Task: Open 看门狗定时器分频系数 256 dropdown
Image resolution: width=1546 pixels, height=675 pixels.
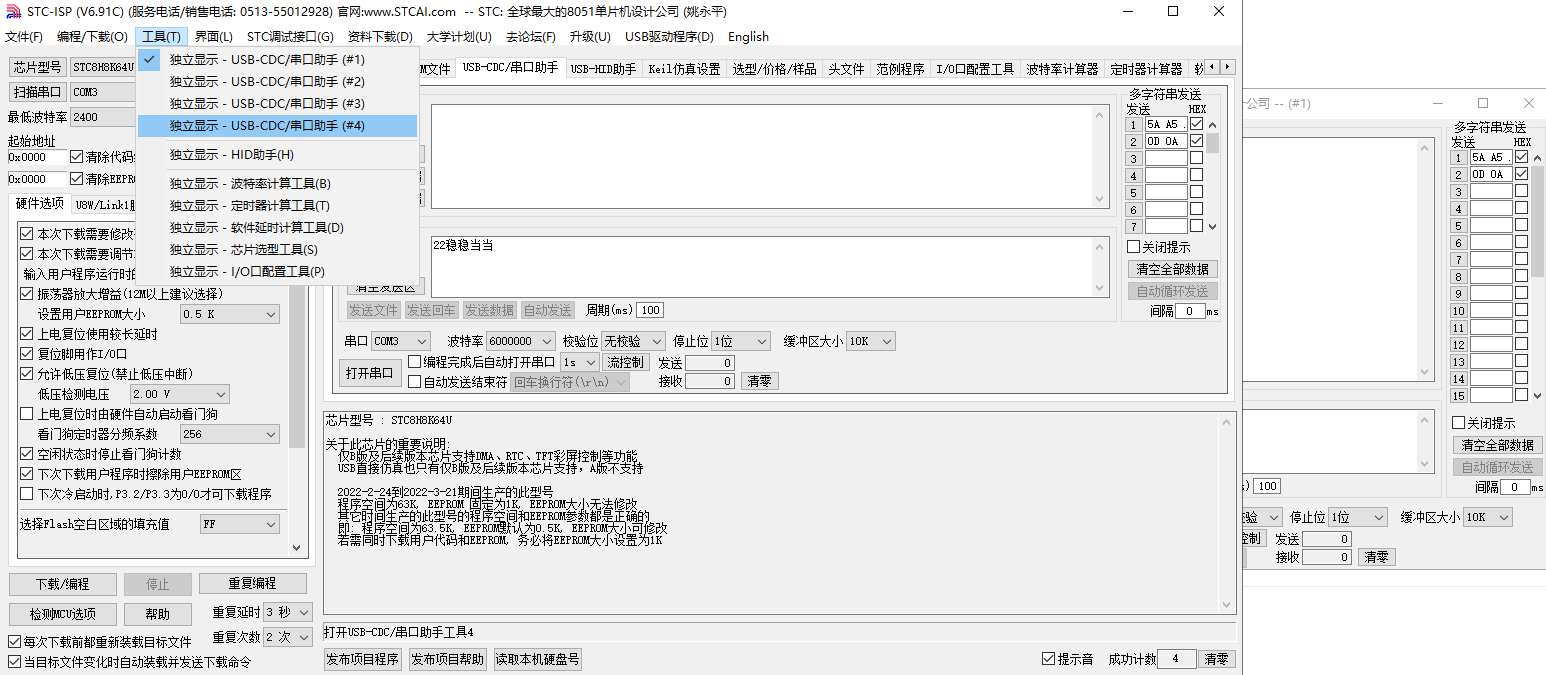Action: click(x=230, y=434)
